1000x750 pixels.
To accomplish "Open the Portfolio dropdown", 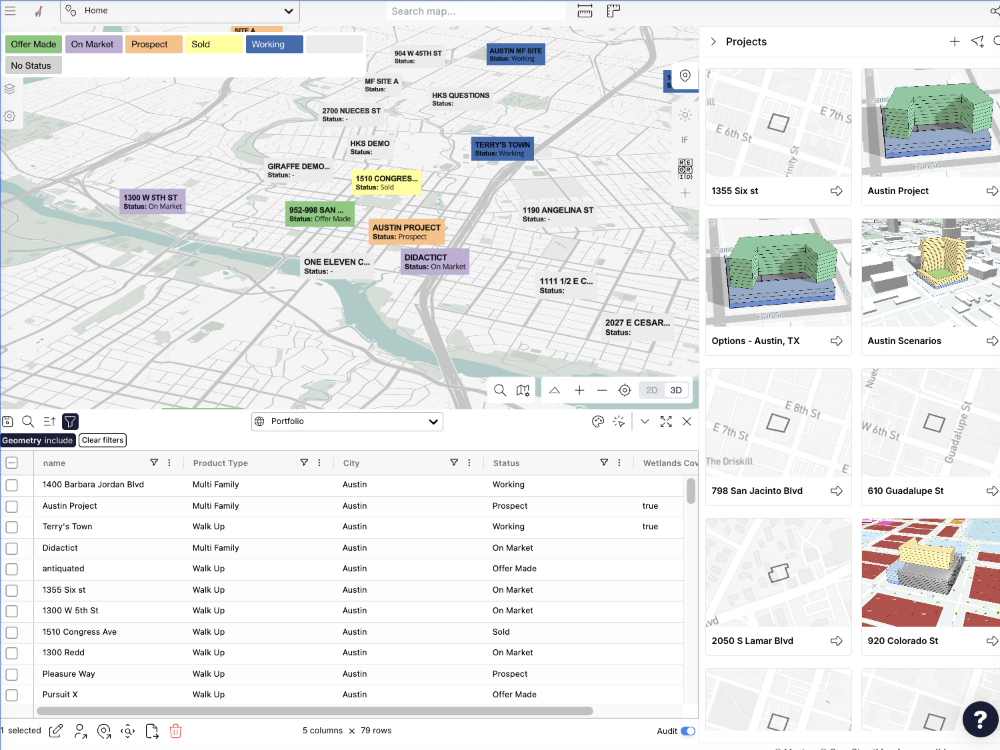I will pyautogui.click(x=346, y=421).
